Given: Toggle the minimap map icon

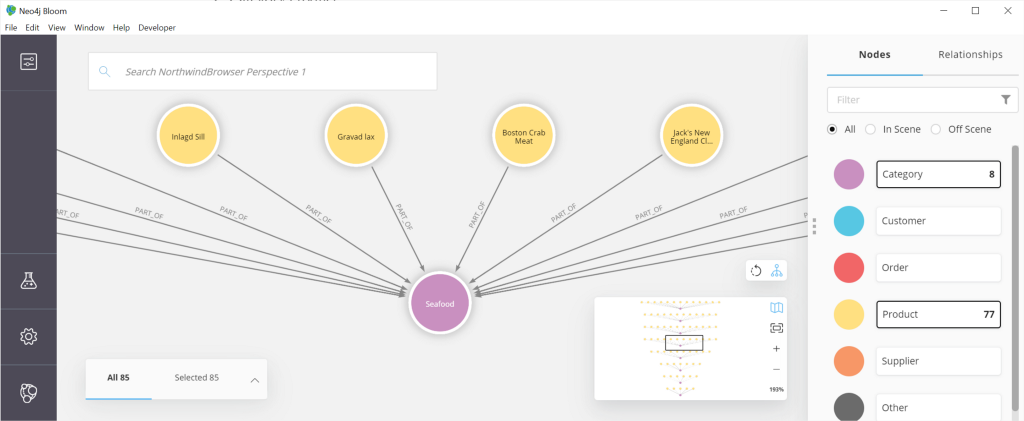Looking at the screenshot, I should pyautogui.click(x=776, y=307).
